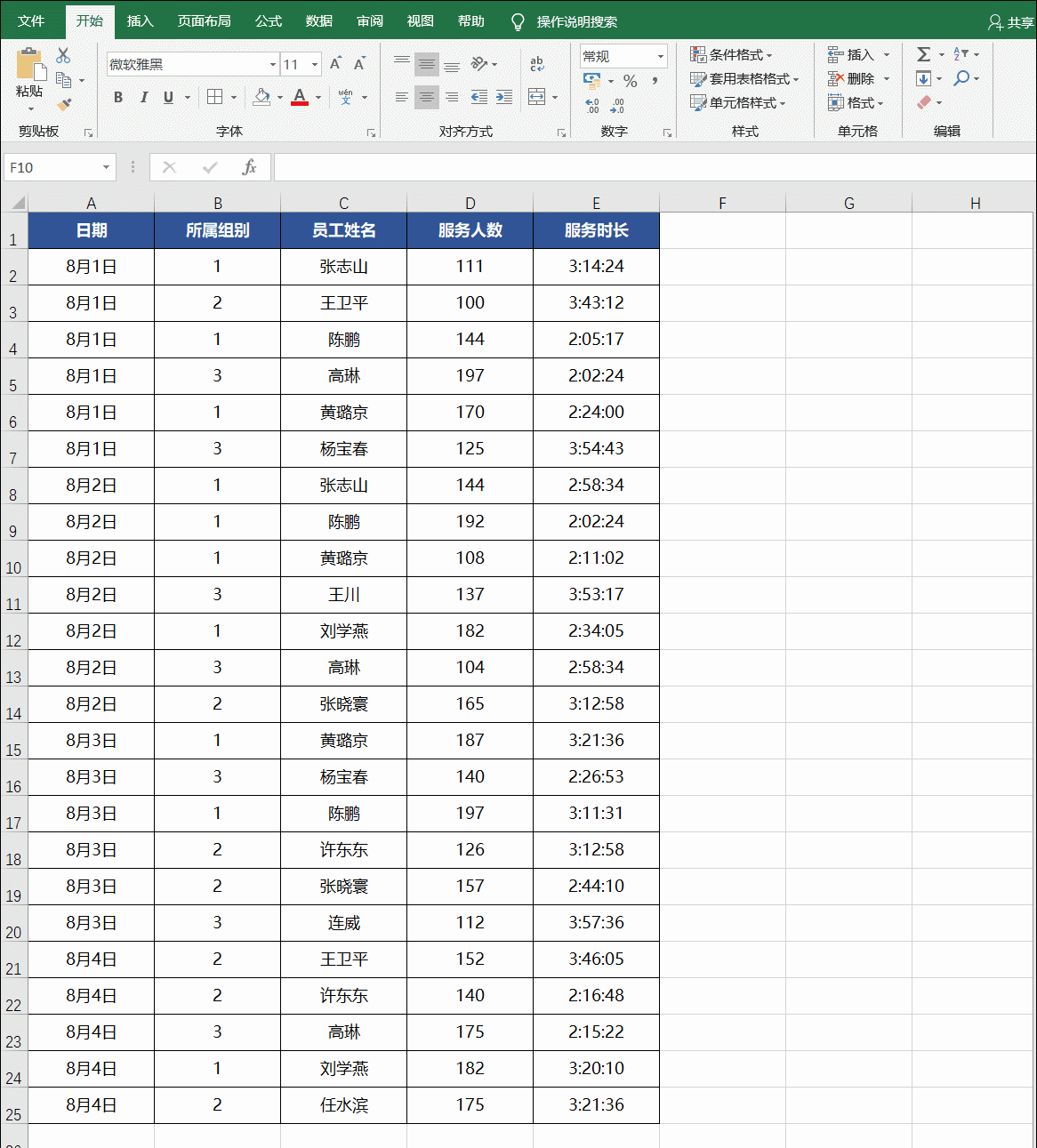Click the Merge and Center icon
This screenshot has height=1148, width=1037.
click(536, 97)
